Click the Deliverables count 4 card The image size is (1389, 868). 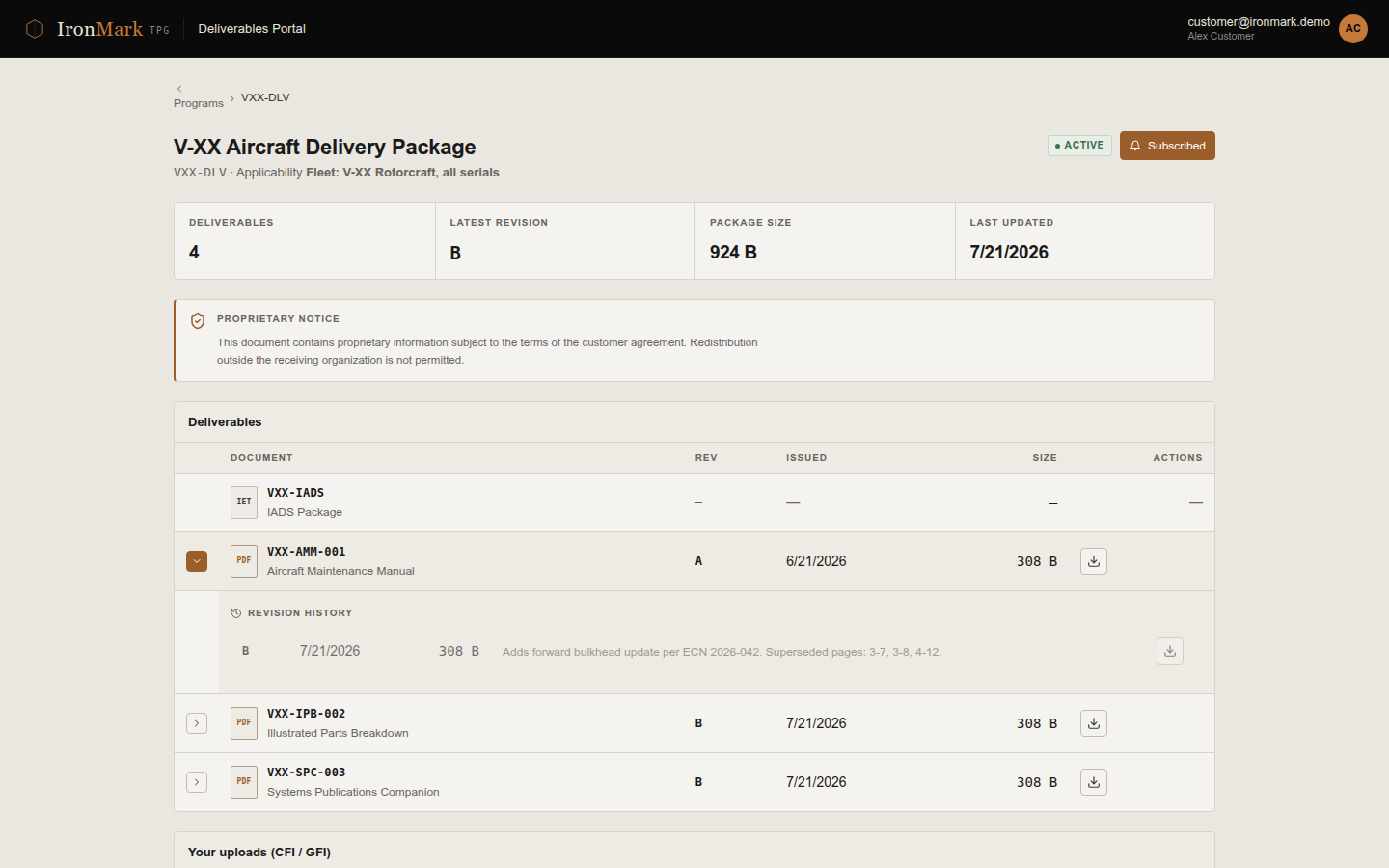(305, 241)
